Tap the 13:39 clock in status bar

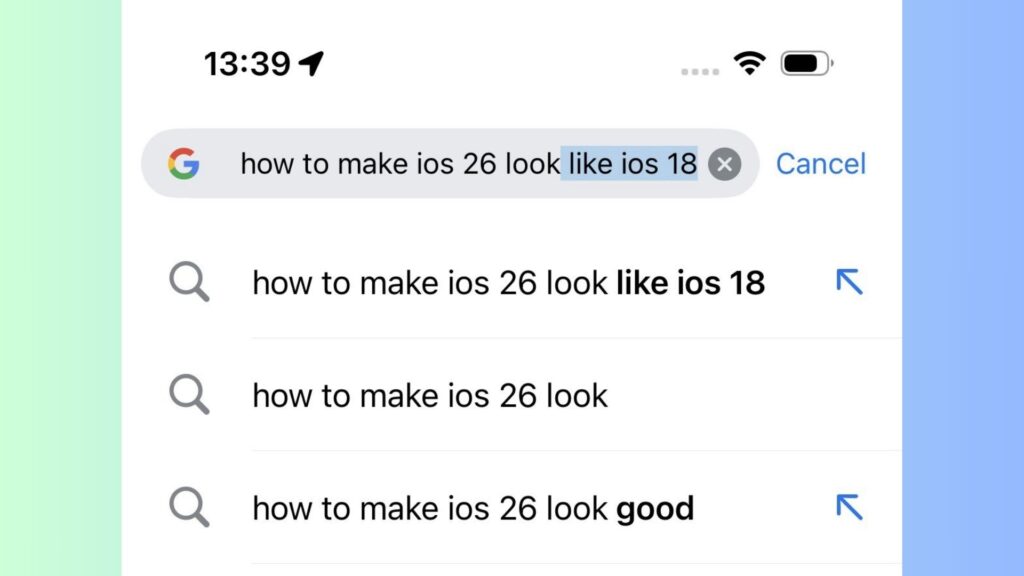click(x=247, y=64)
